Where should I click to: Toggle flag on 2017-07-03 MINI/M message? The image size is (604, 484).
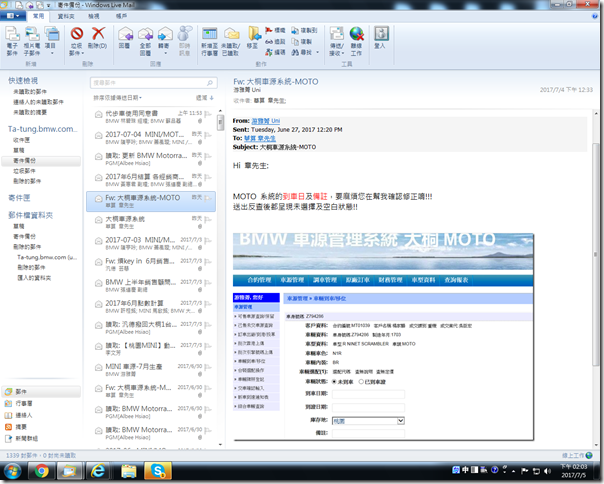point(208,240)
